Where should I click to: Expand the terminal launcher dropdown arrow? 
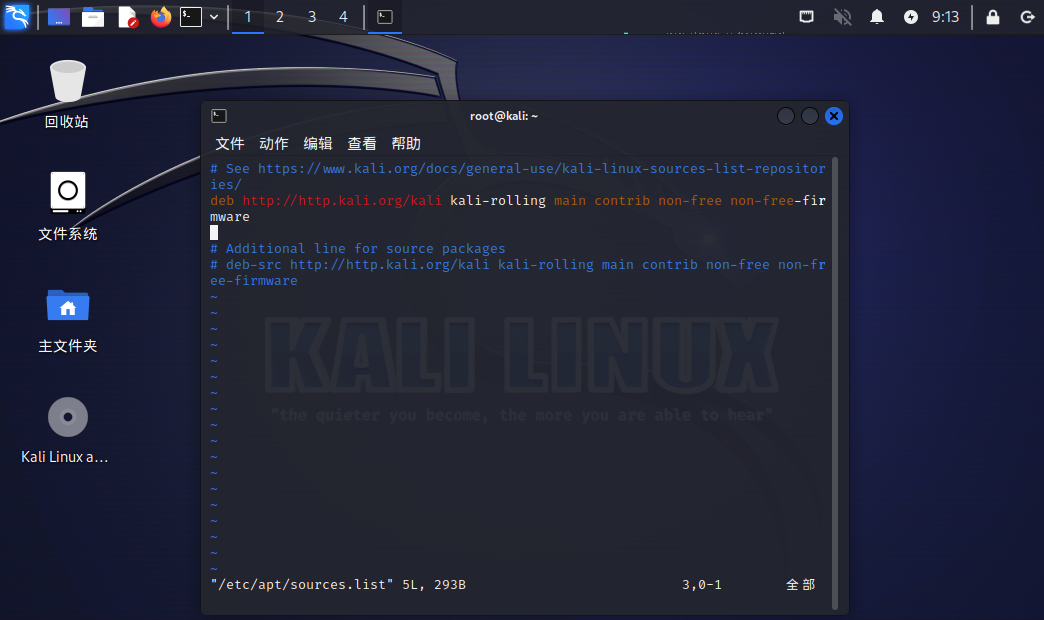tap(214, 17)
